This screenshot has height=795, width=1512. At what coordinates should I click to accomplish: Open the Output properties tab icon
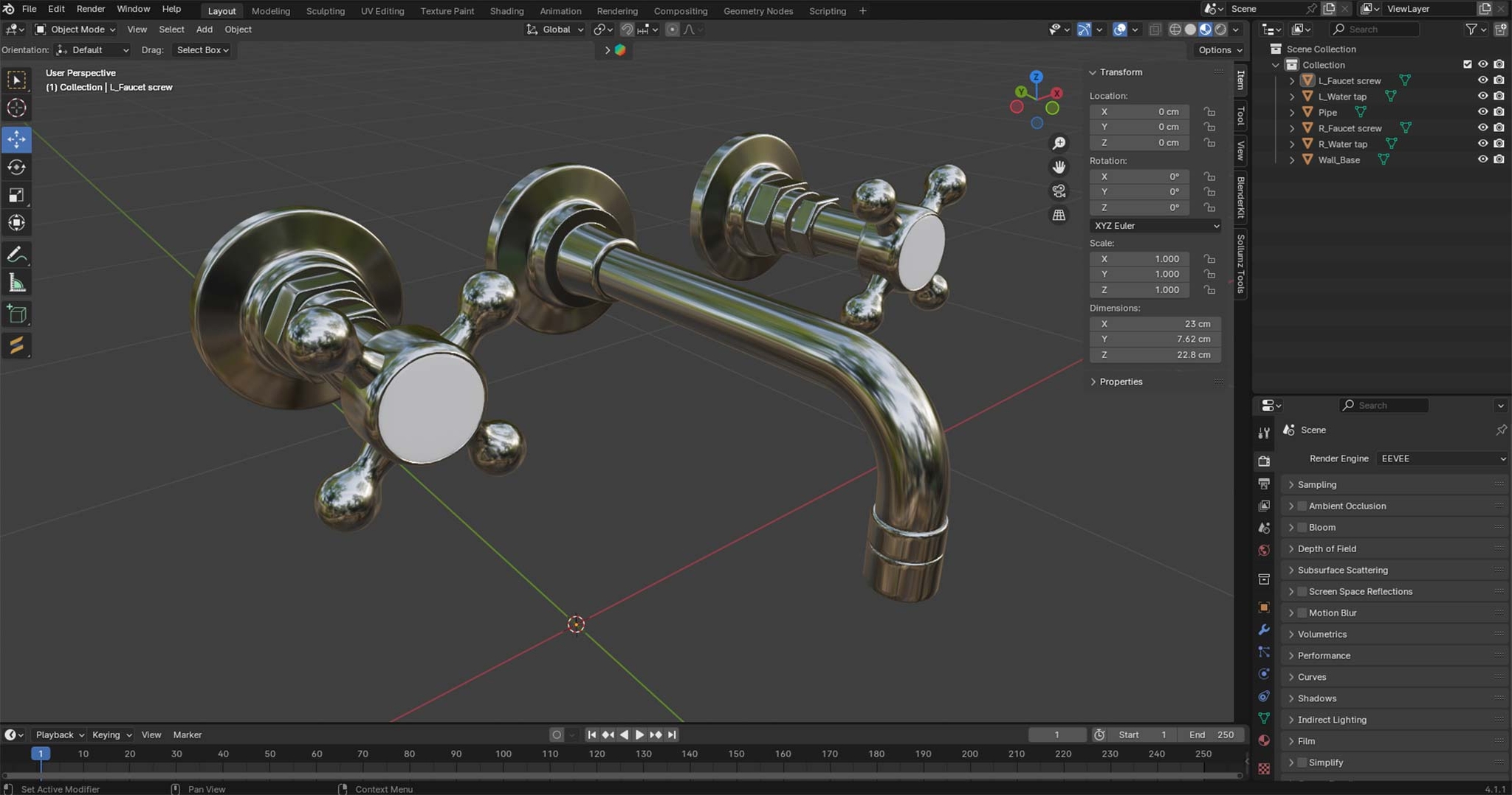tap(1264, 483)
